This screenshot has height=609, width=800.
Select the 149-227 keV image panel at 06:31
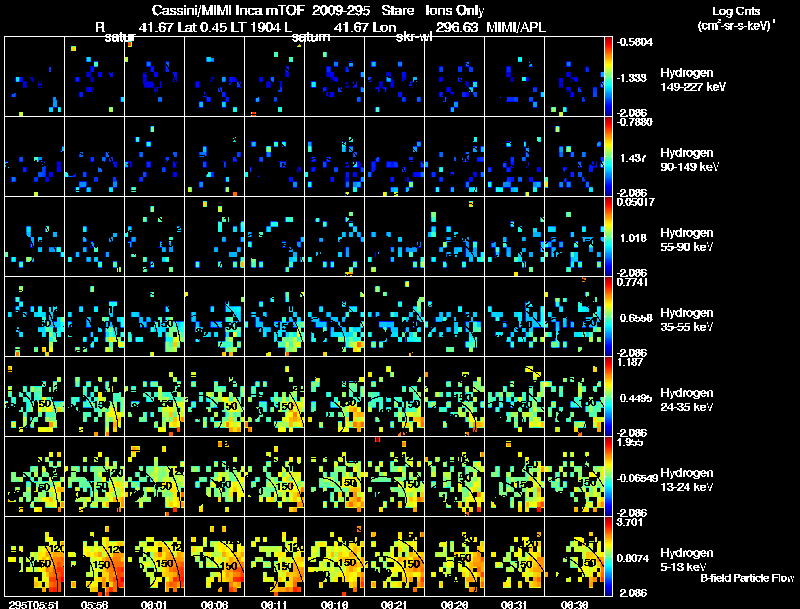coord(514,77)
